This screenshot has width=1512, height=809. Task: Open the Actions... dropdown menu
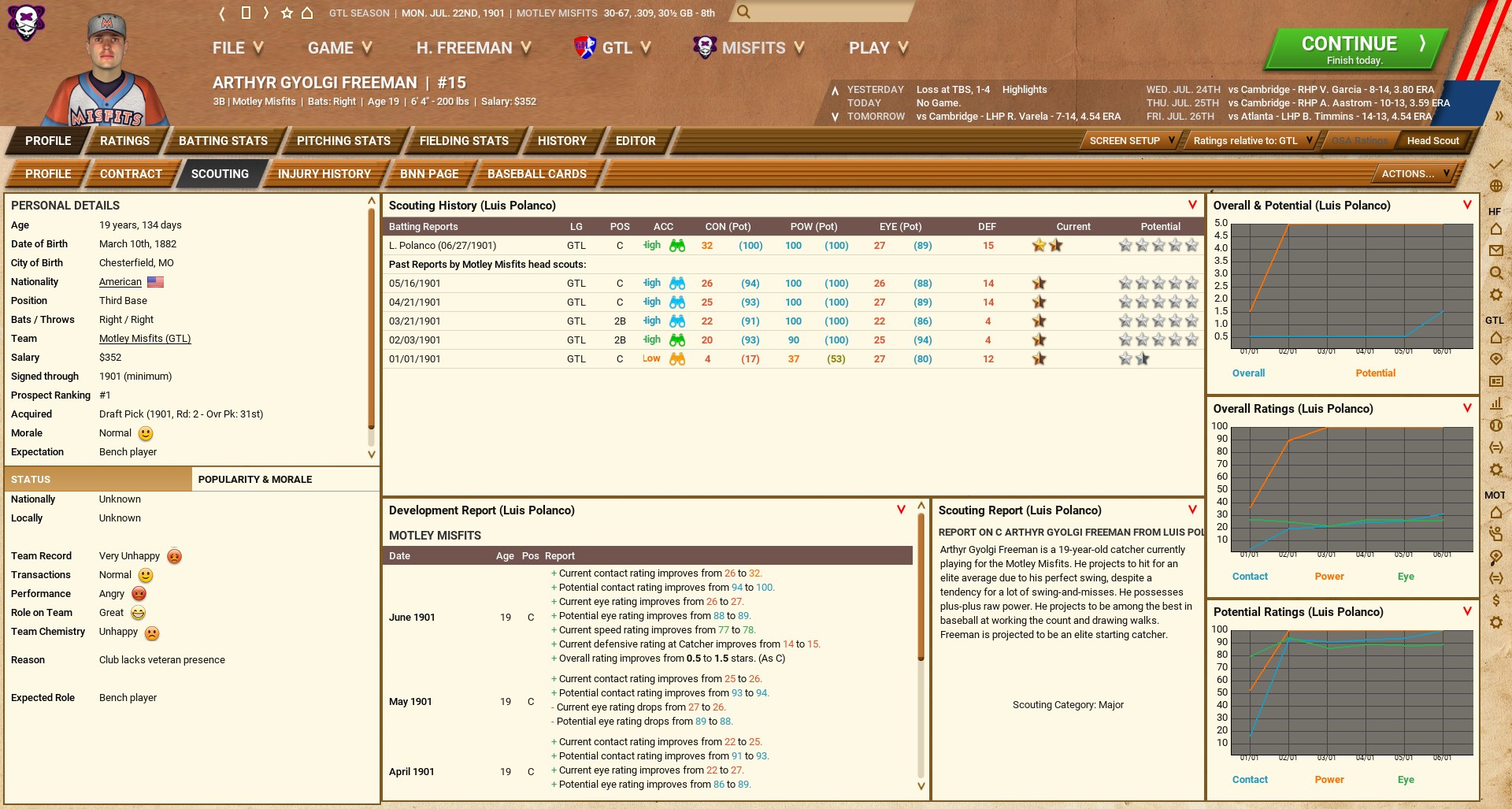[x=1414, y=174]
